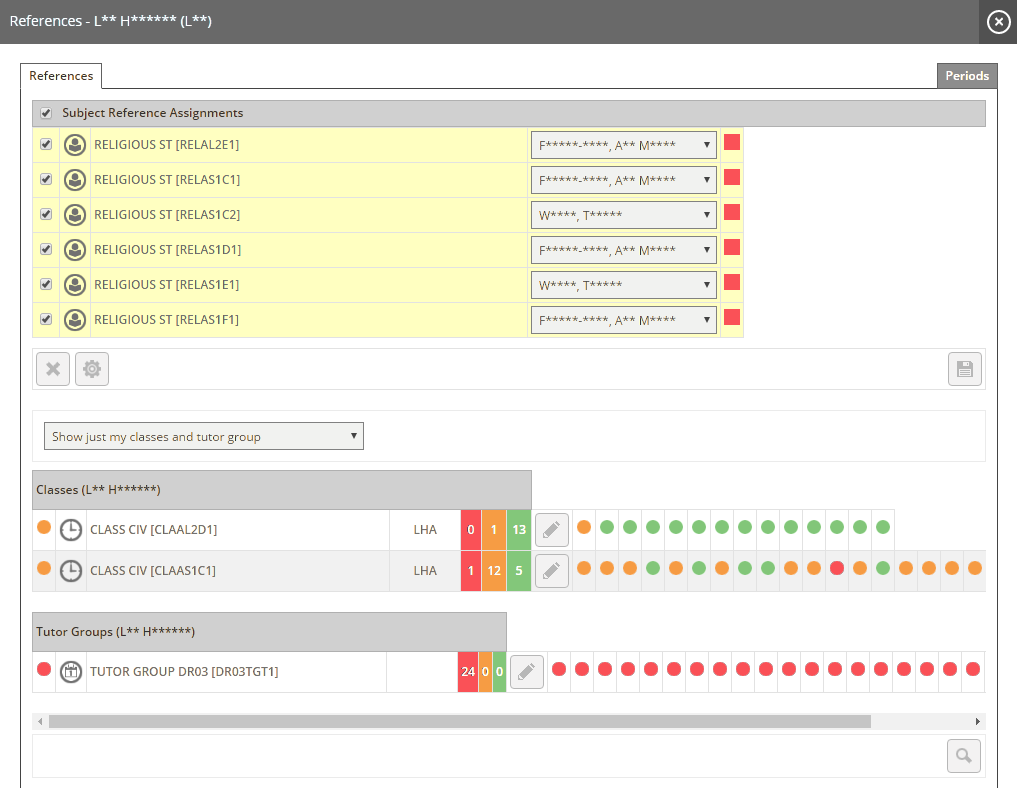Switch to the Periods tab
The image size is (1017, 788).
point(966,76)
